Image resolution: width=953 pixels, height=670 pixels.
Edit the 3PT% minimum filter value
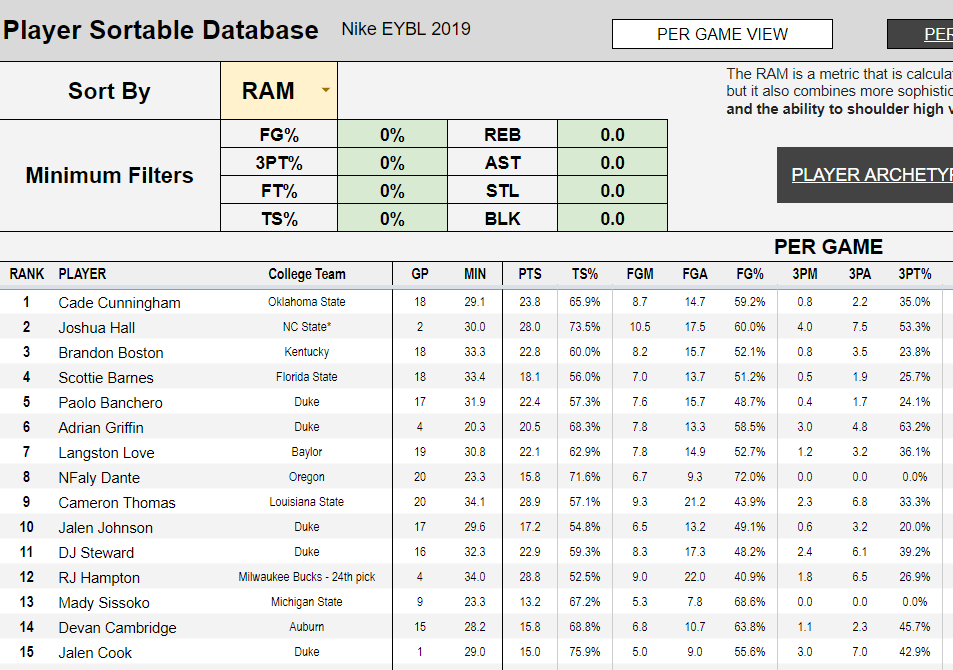(392, 163)
